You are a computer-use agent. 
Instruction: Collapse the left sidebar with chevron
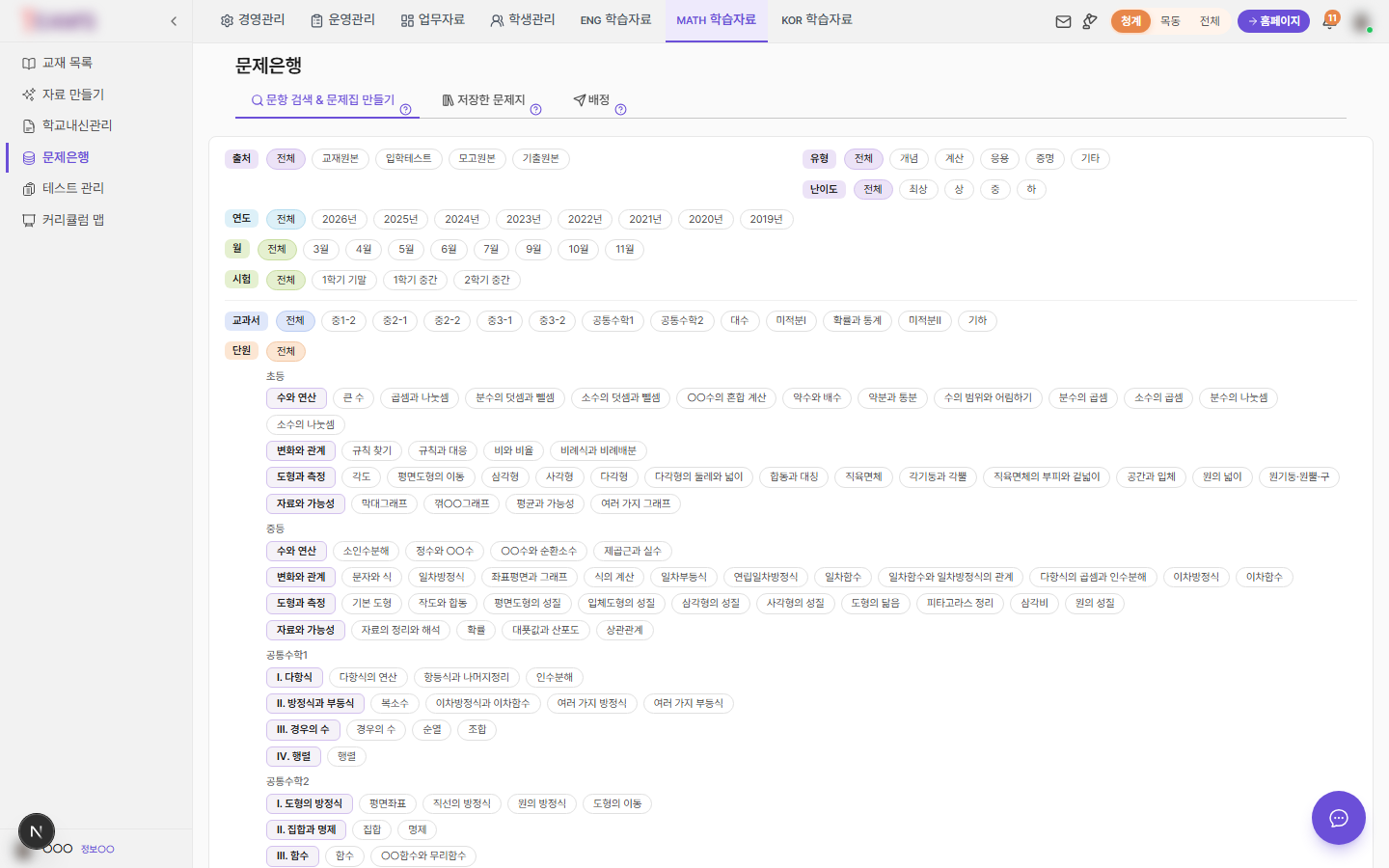pyautogui.click(x=174, y=21)
